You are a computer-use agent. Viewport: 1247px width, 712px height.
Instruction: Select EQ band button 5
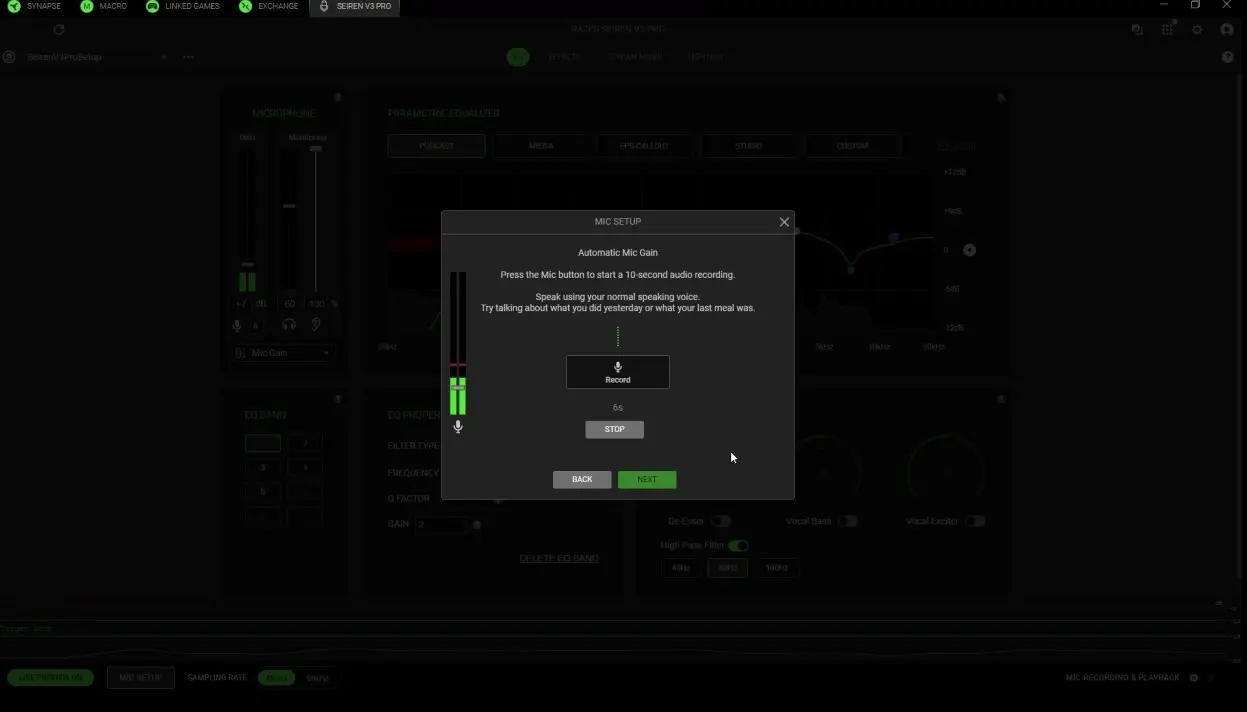[x=263, y=492]
